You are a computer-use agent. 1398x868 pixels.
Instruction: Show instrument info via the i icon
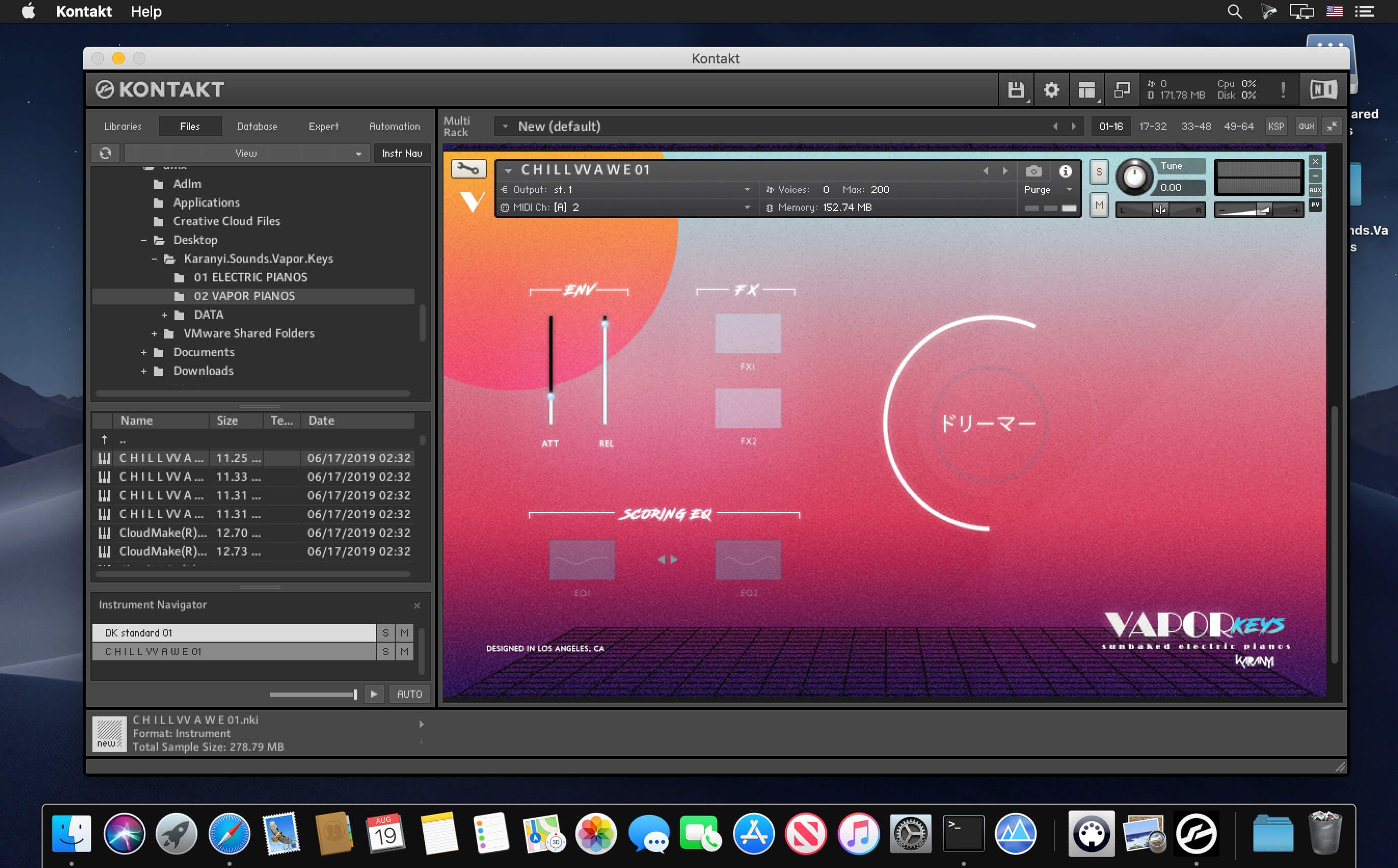(1065, 171)
